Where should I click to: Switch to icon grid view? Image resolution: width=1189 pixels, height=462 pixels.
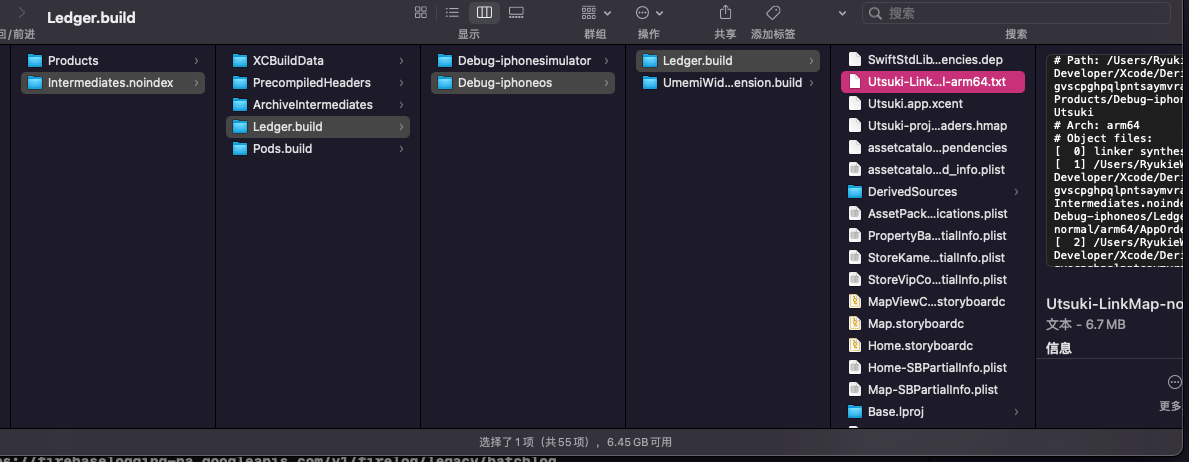click(421, 12)
